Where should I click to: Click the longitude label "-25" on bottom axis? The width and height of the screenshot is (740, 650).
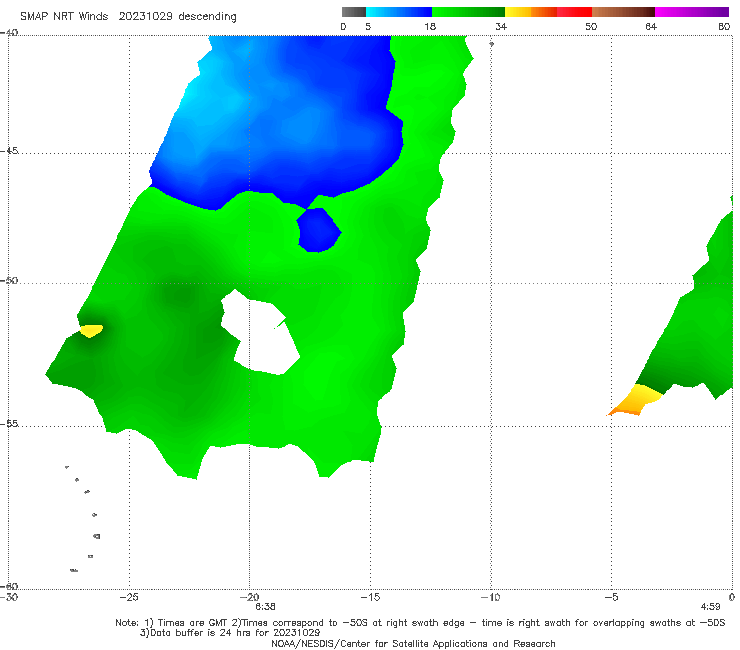coord(129,597)
